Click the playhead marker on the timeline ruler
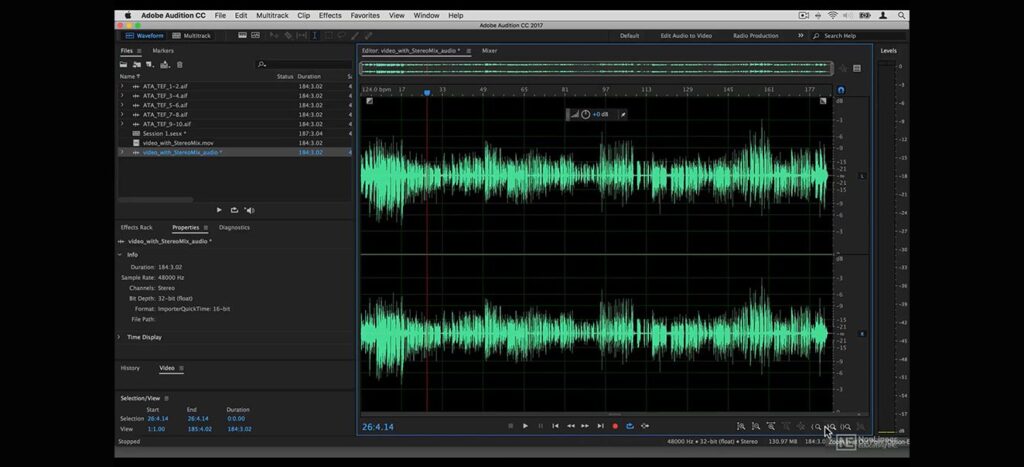This screenshot has width=1024, height=467. (x=427, y=93)
